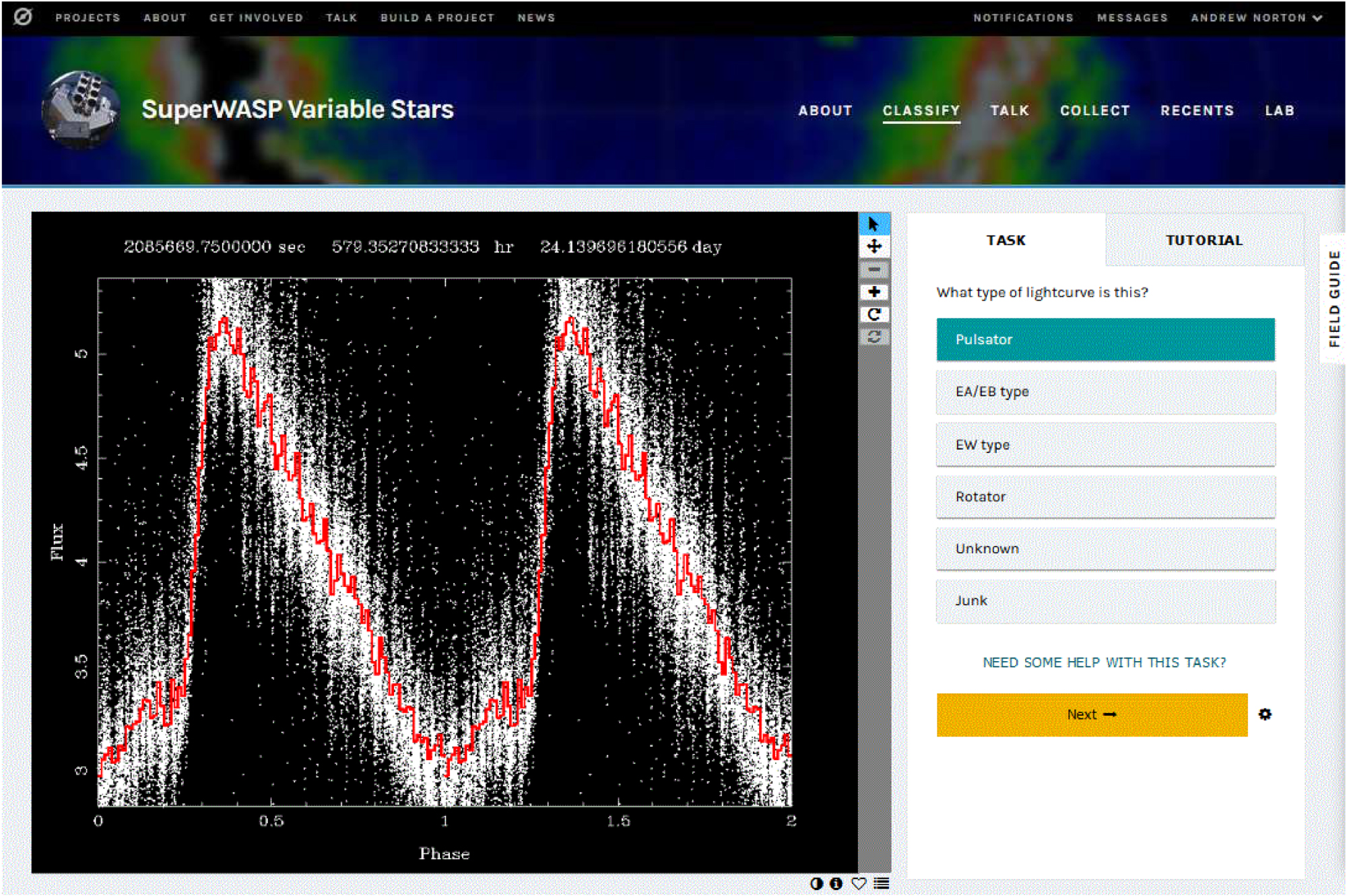The image size is (1347, 896).
Task: Expand the Field Guide side panel
Action: click(x=1334, y=298)
